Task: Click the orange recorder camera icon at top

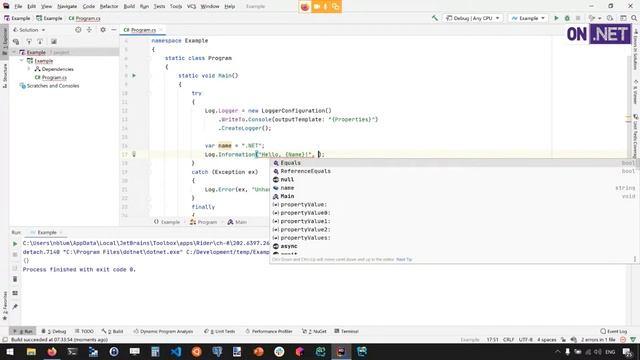Action: pos(317,7)
